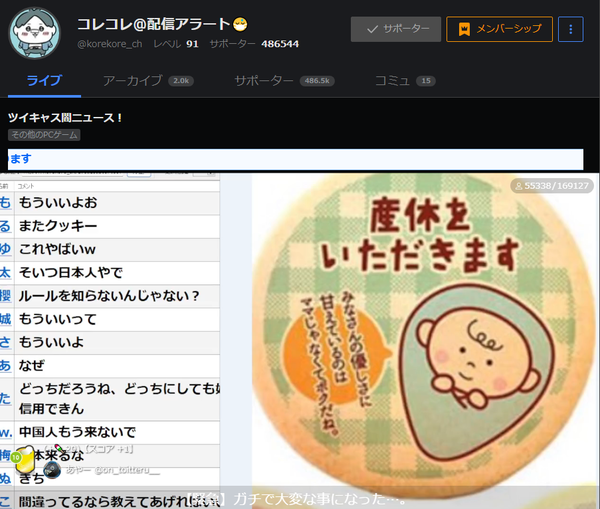
Task: Click the コメント column header
Action: tap(26, 186)
